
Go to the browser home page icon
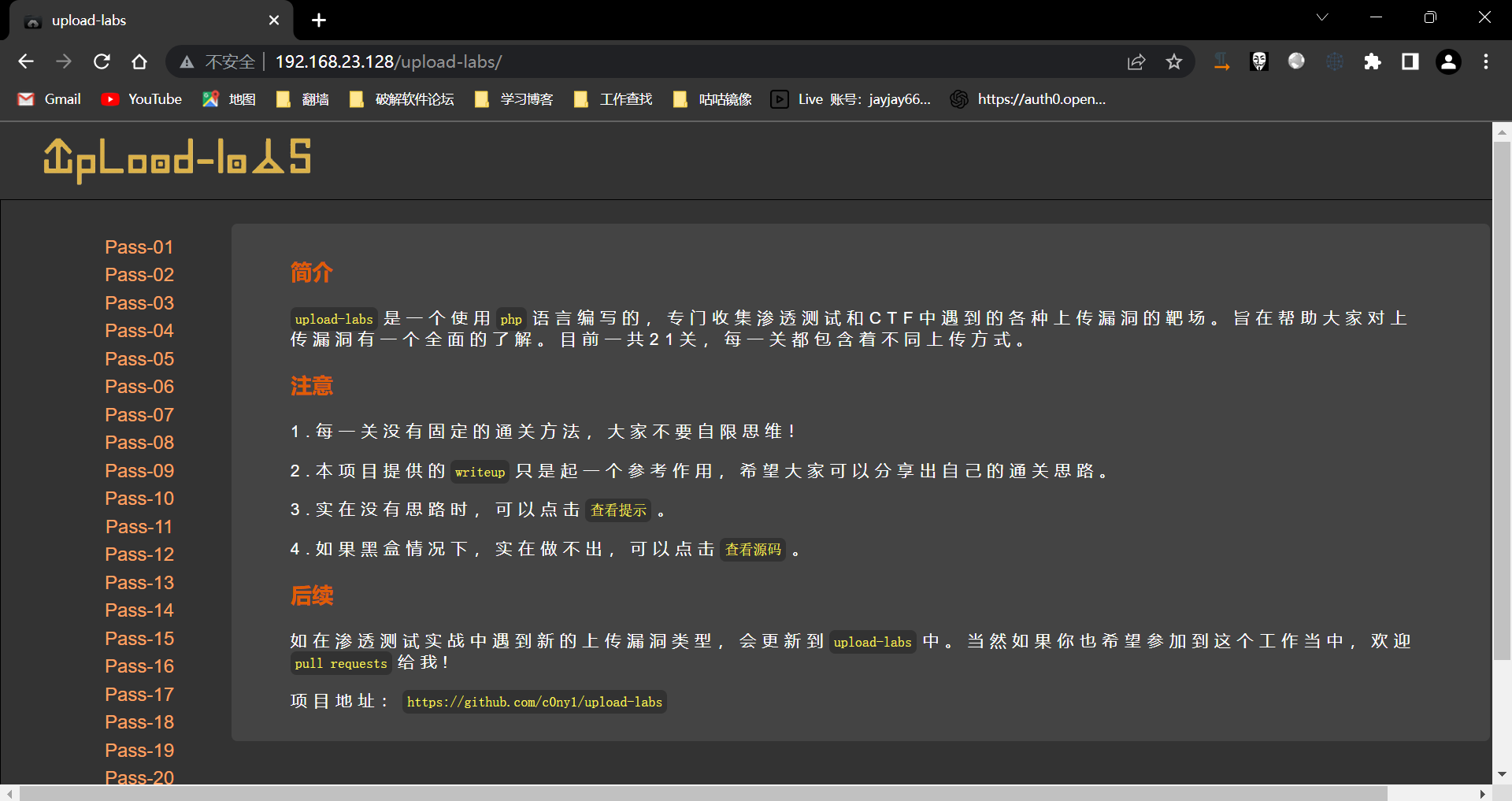point(139,61)
